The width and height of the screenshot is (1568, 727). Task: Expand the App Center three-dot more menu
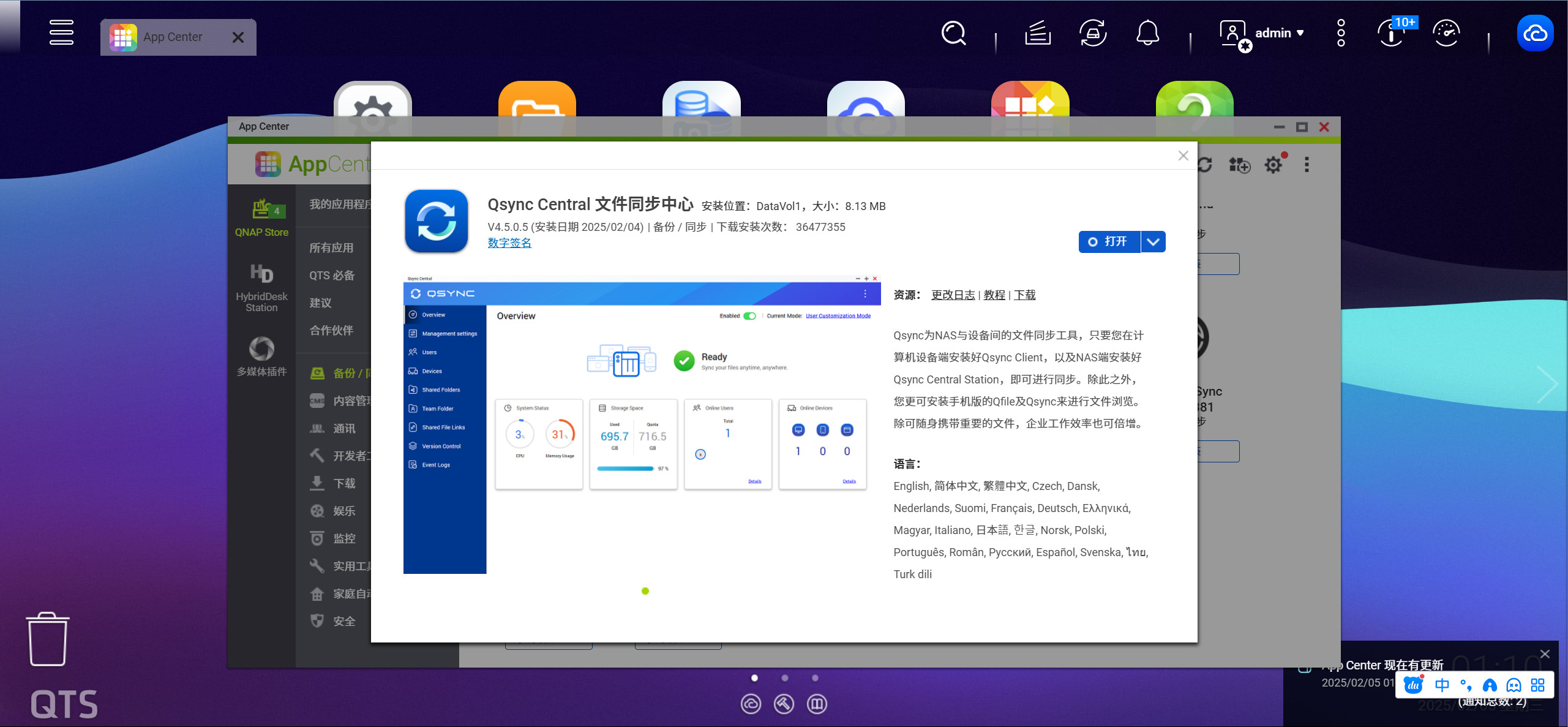[1307, 165]
